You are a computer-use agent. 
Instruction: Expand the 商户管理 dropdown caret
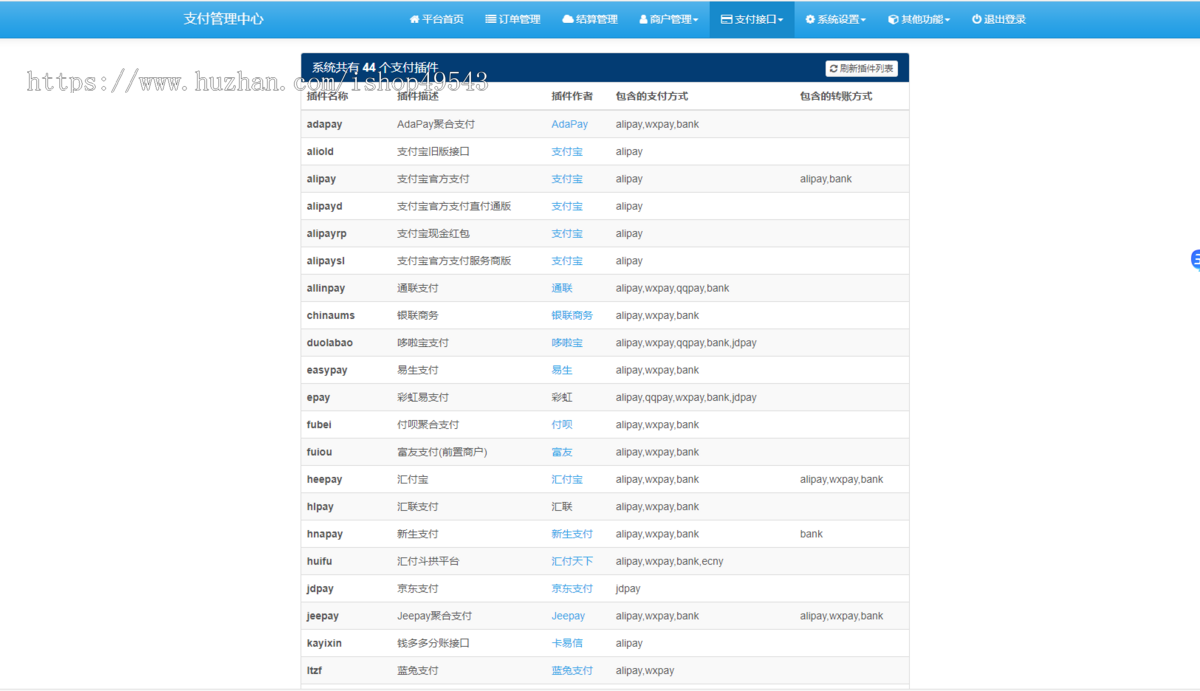[696, 20]
